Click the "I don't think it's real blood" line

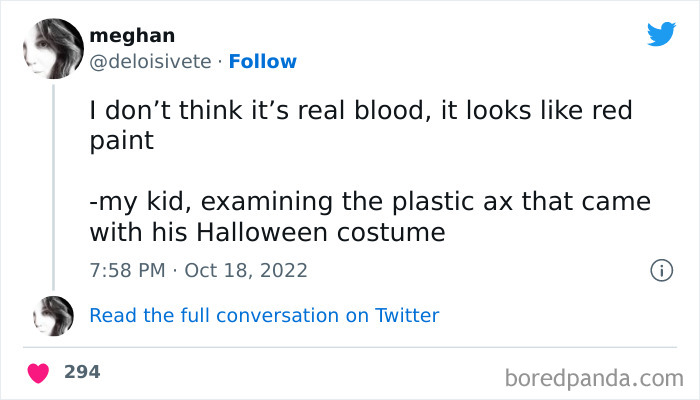(270, 110)
